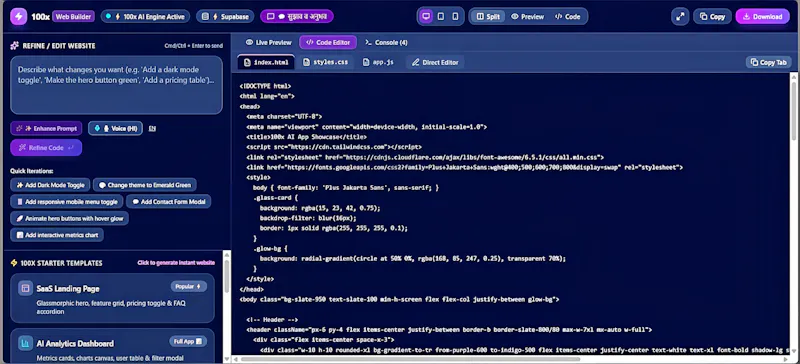The width and height of the screenshot is (800, 364).
Task: Select the app.js file tab
Action: point(378,62)
